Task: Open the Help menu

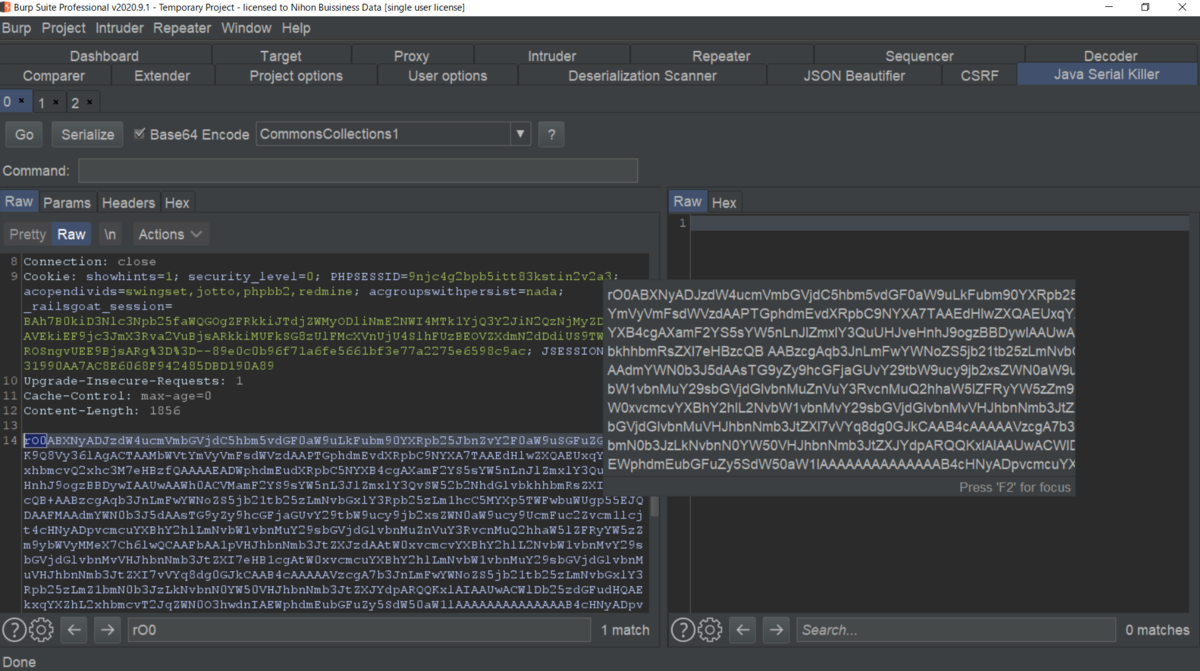Action: tap(296, 28)
